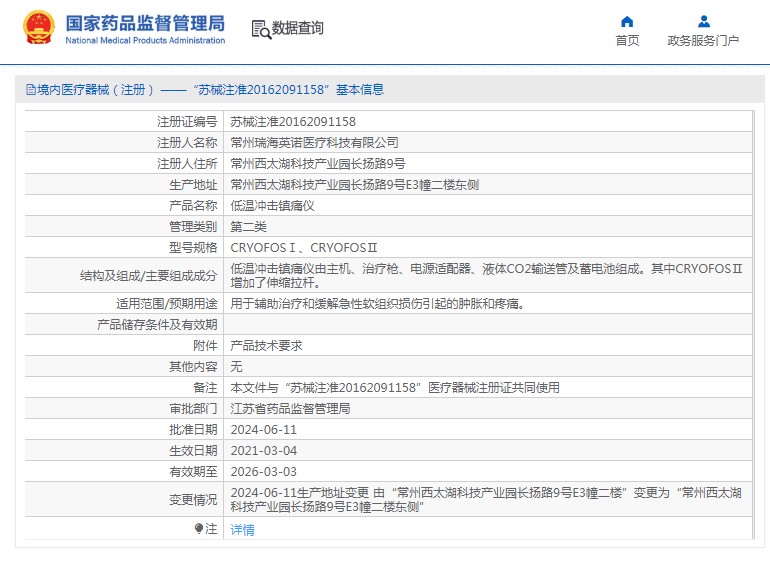Select approval date 2024-06-11
The height and width of the screenshot is (561, 770).
pyautogui.click(x=264, y=430)
